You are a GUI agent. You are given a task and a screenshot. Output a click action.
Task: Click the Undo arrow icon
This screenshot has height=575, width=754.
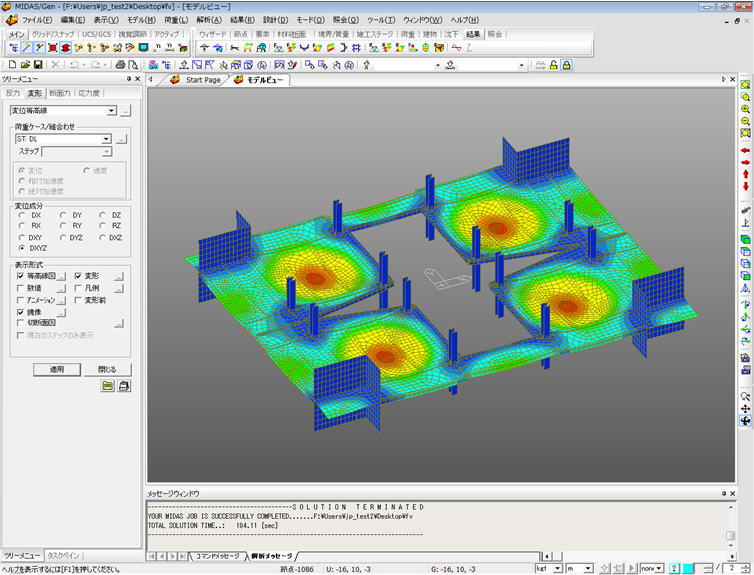pyautogui.click(x=74, y=64)
